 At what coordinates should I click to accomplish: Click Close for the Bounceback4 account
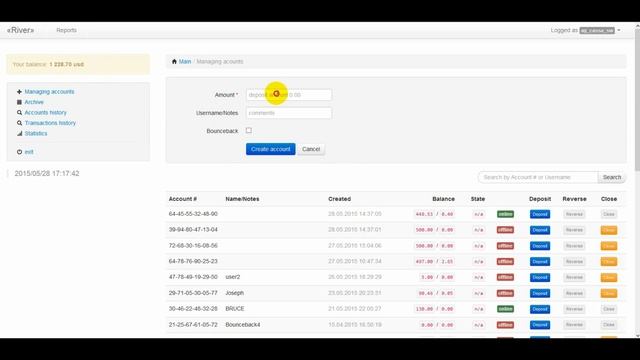click(609, 325)
